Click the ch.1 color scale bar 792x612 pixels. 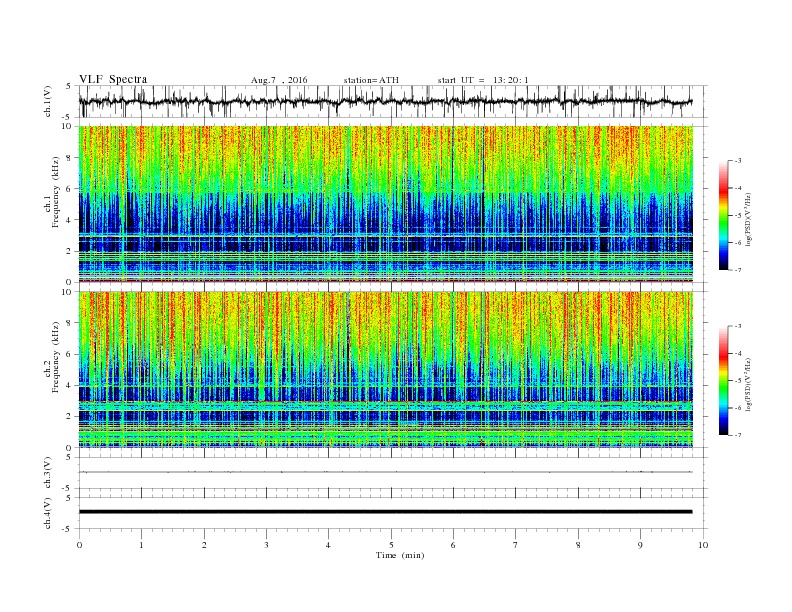tap(723, 215)
